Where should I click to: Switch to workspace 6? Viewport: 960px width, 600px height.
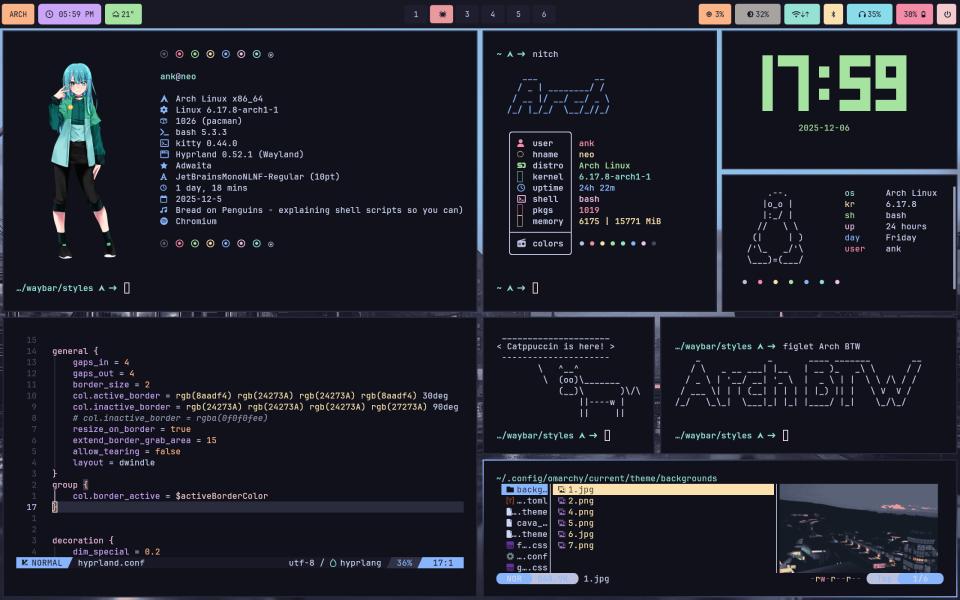pos(542,14)
